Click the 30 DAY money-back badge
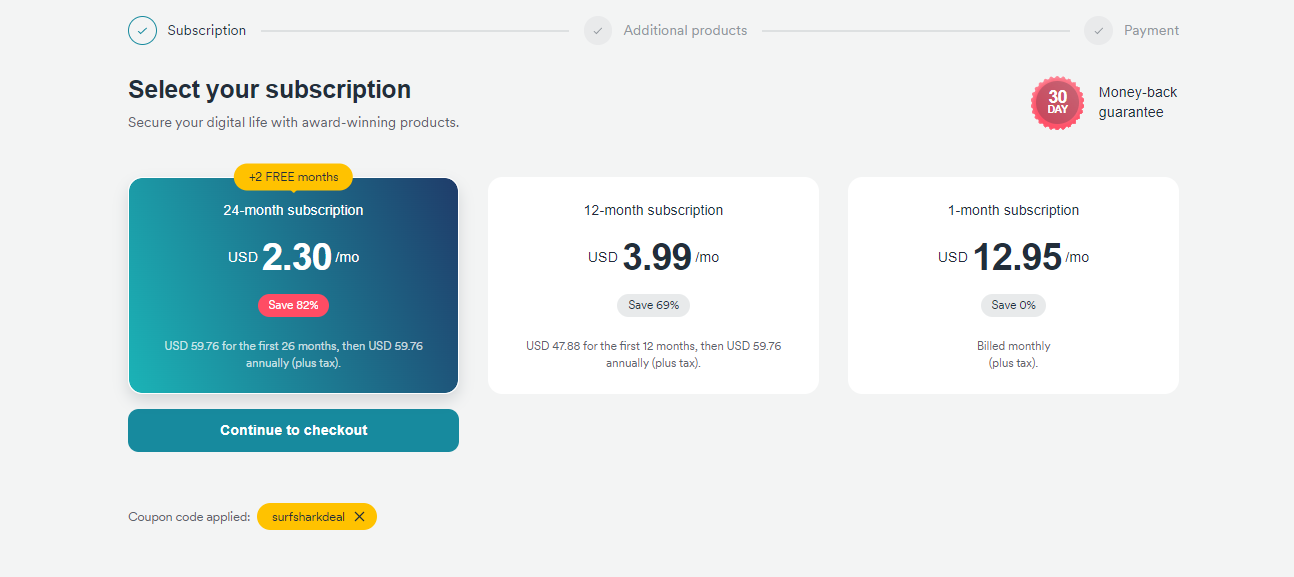1294x577 pixels. point(1057,103)
